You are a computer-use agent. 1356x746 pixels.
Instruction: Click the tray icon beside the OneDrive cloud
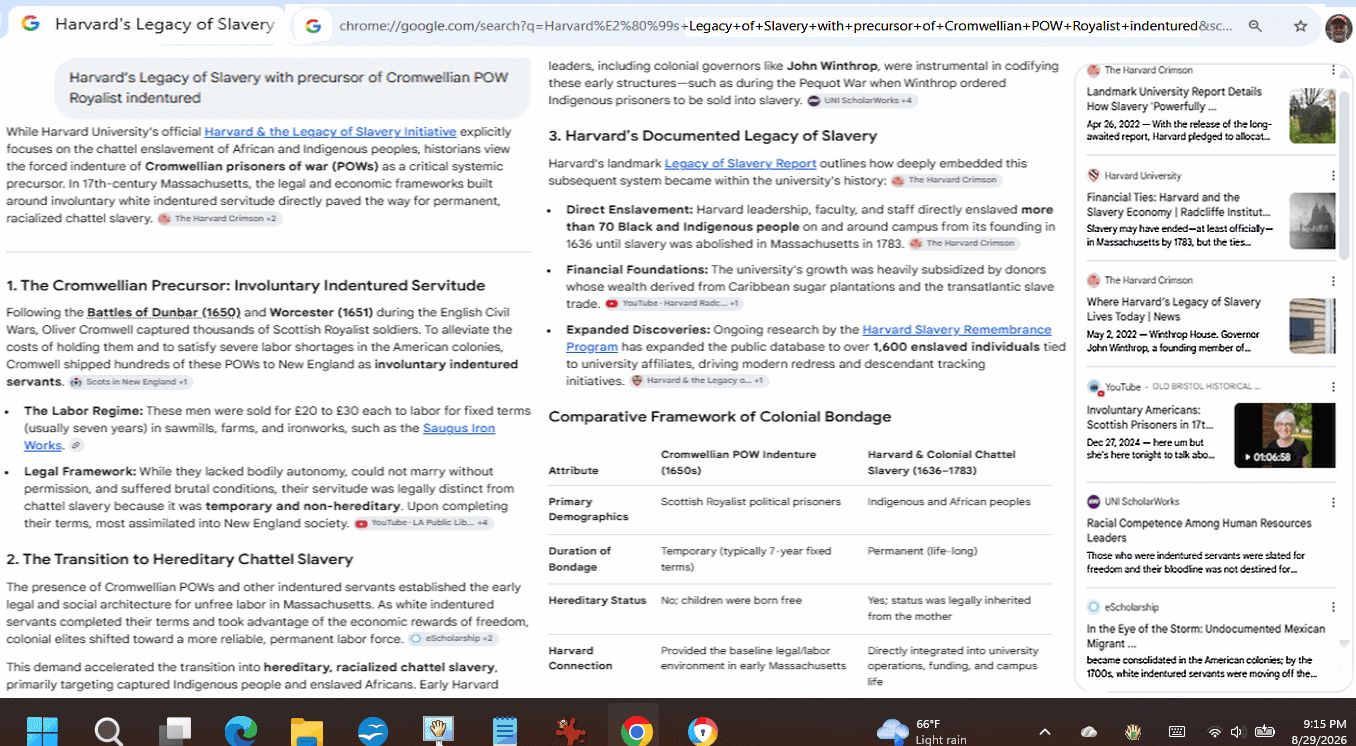[1133, 732]
